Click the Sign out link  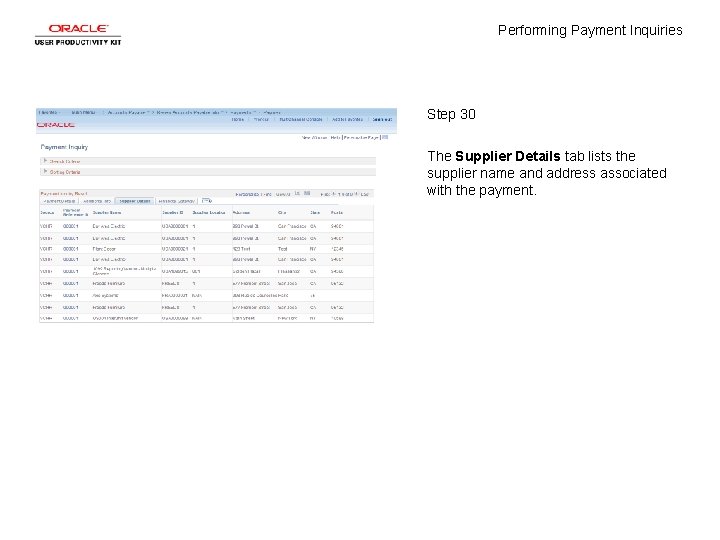[382, 119]
